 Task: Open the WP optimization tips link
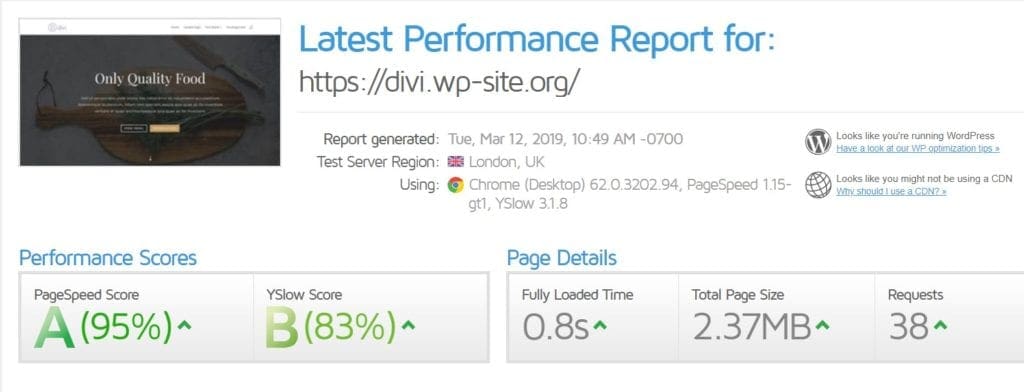pos(918,148)
